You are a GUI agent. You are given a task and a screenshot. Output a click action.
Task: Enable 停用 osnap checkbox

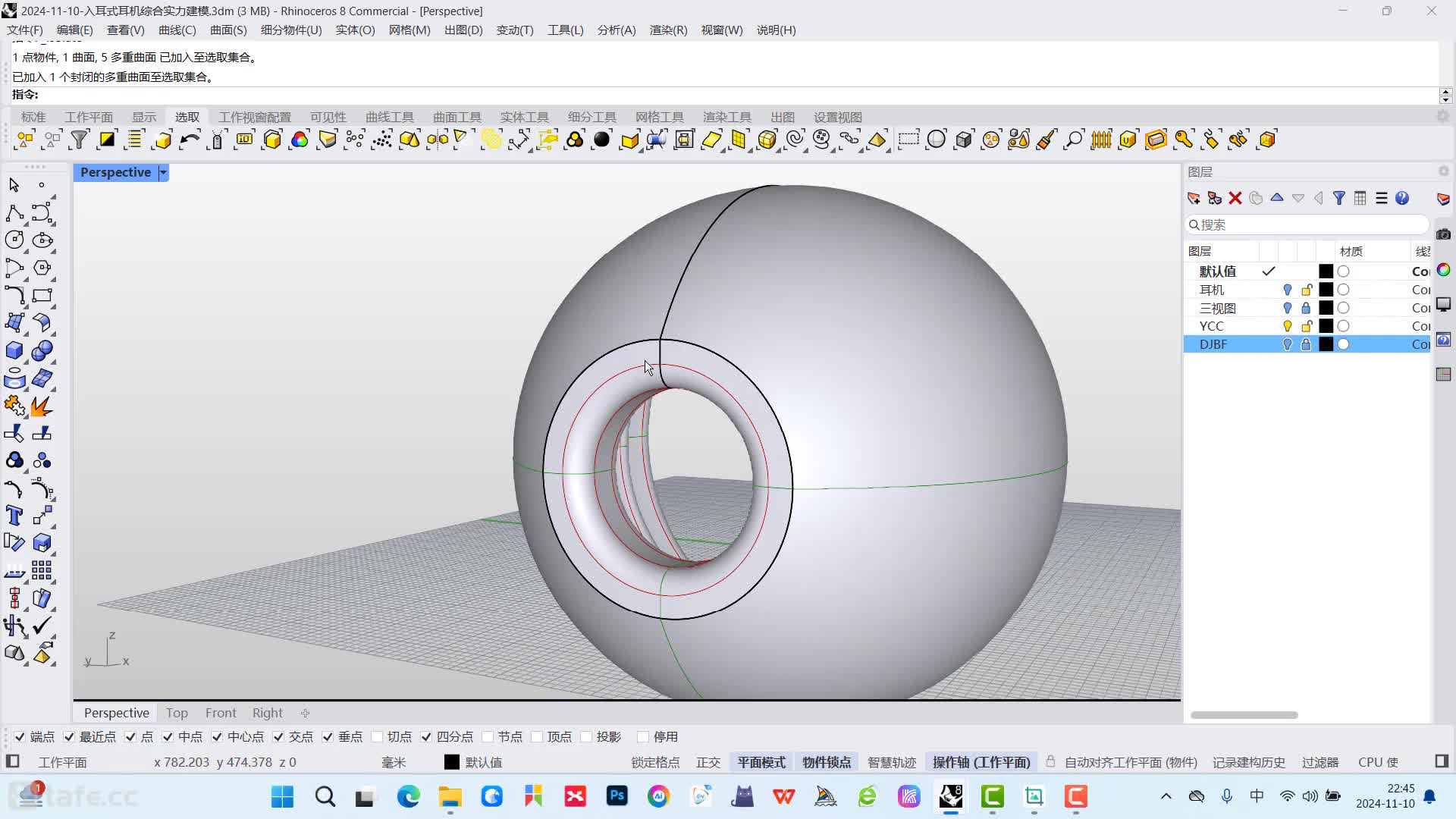[x=643, y=736]
